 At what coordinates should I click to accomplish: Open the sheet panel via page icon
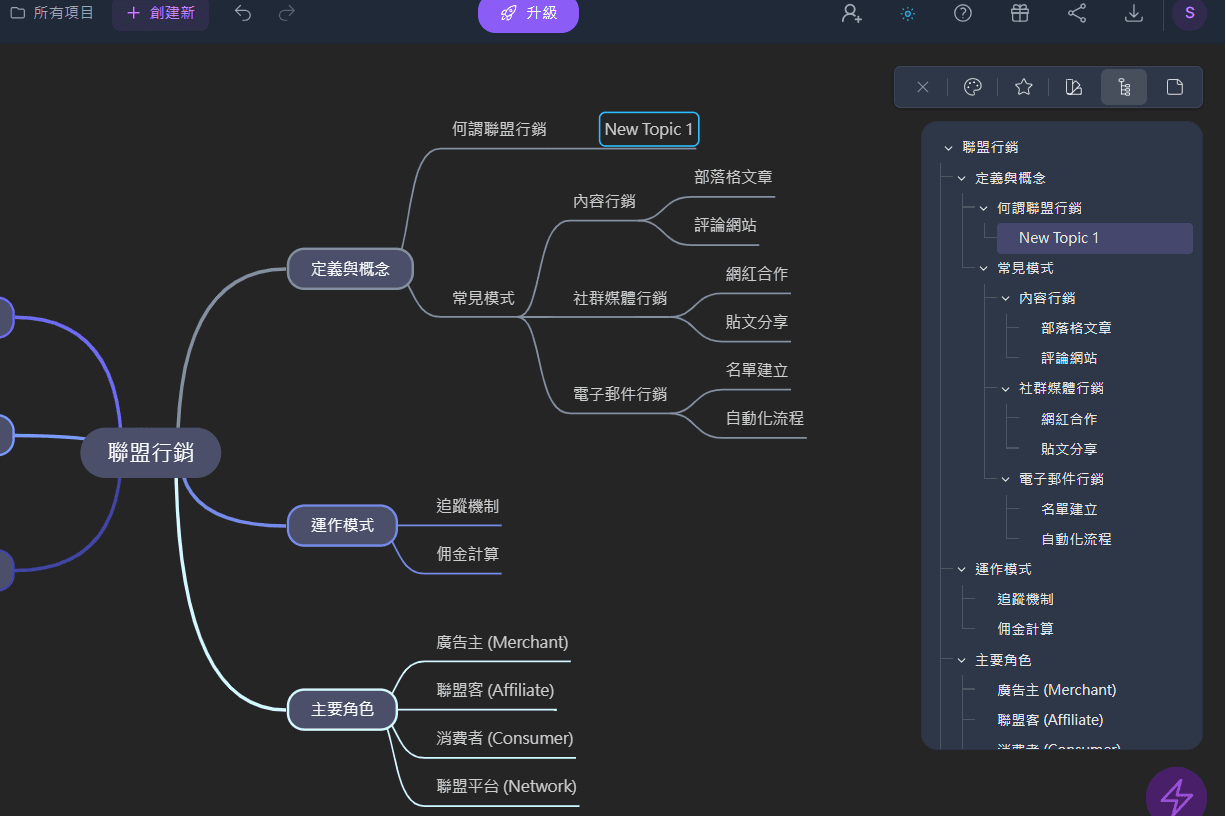(1174, 87)
